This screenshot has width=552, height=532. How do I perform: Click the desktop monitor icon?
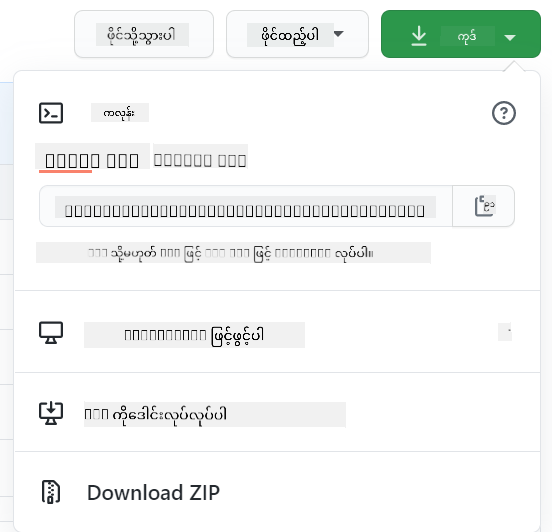pyautogui.click(x=51, y=333)
